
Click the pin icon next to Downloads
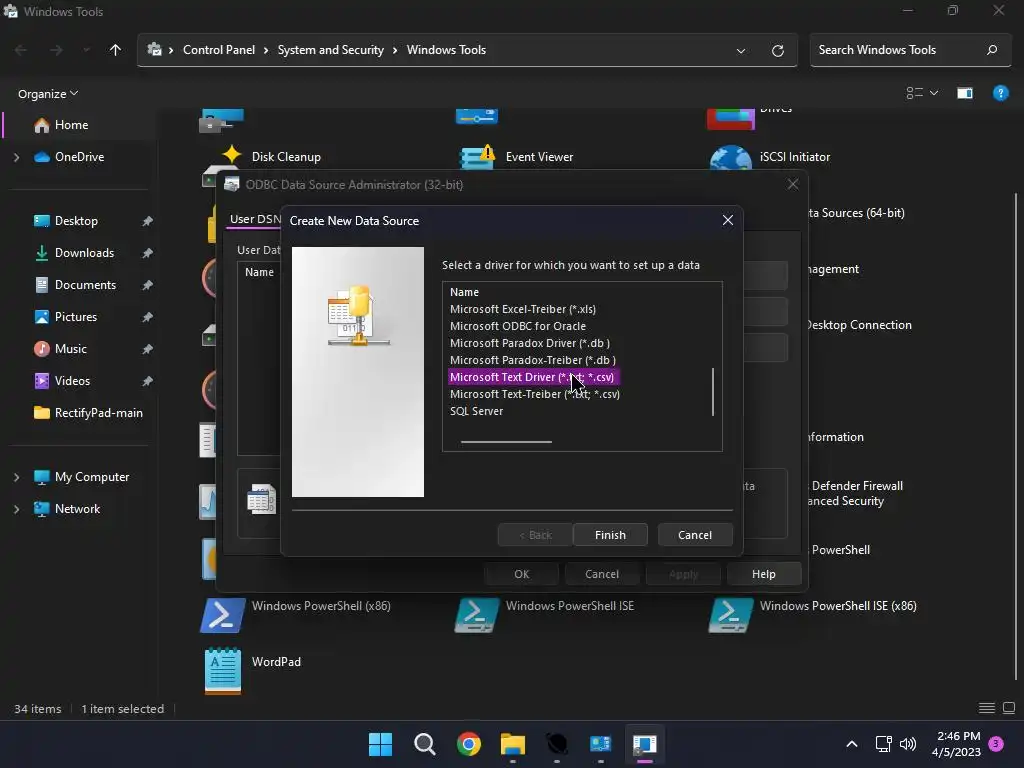pyautogui.click(x=148, y=253)
